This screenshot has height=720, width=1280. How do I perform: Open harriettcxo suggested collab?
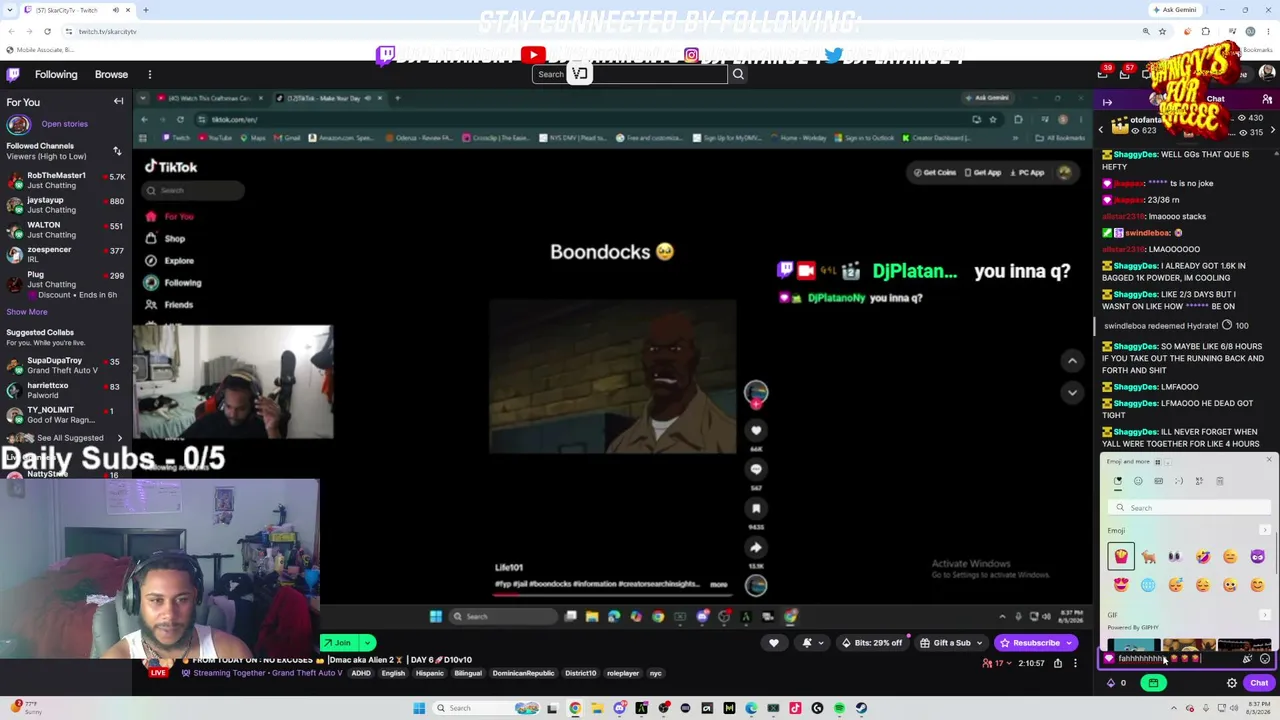pos(64,390)
